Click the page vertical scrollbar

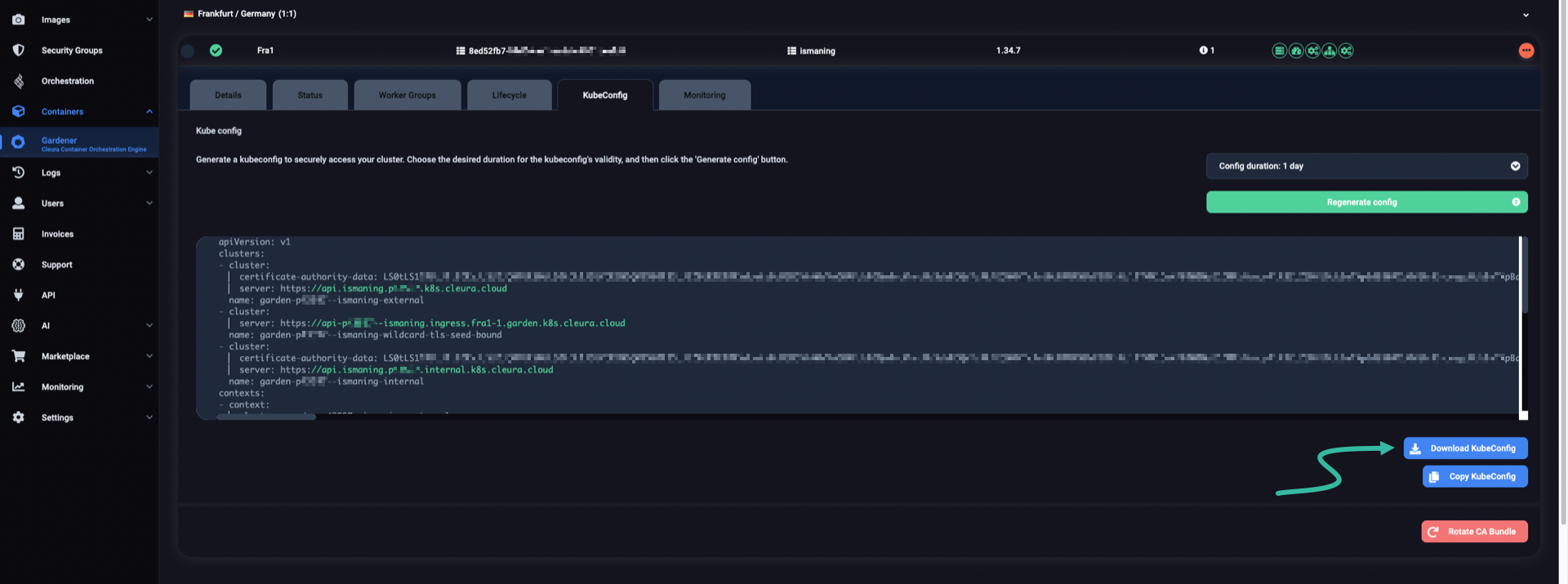(x=1562, y=261)
